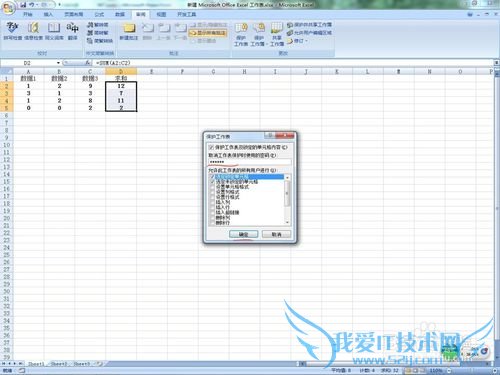Open the Office button menu
The height and width of the screenshot is (375, 500).
pyautogui.click(x=9, y=7)
